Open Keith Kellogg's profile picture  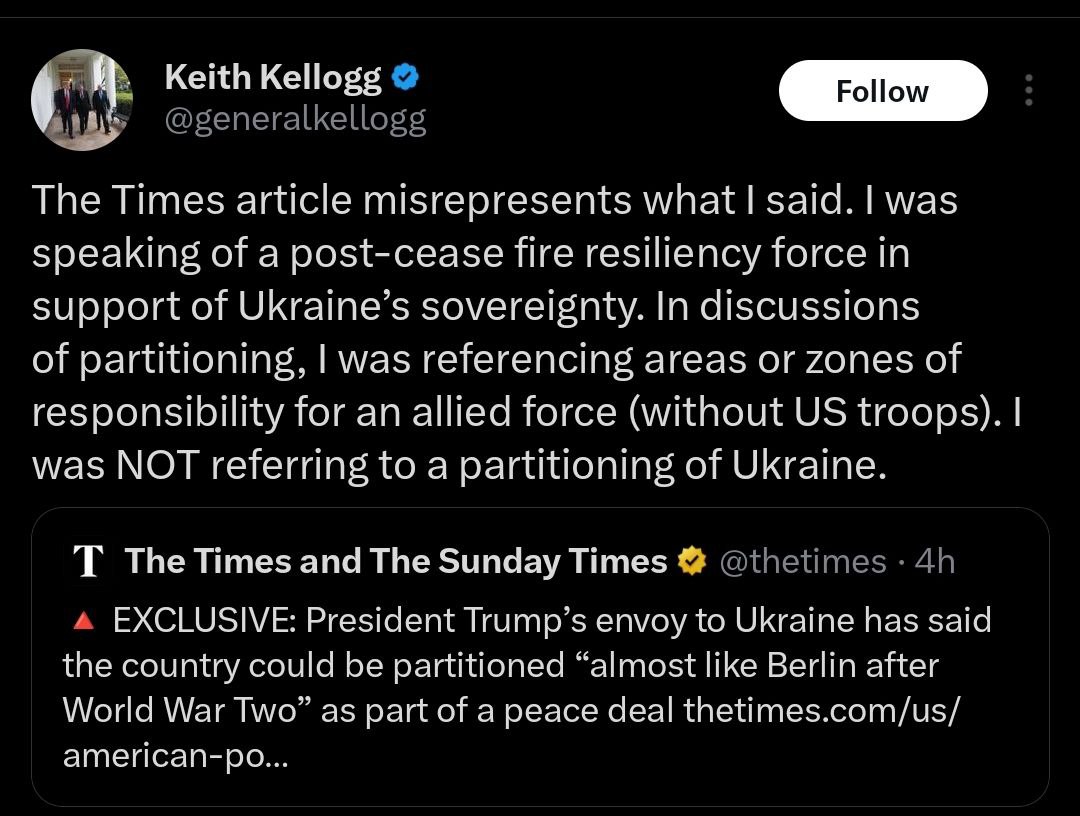(x=81, y=99)
